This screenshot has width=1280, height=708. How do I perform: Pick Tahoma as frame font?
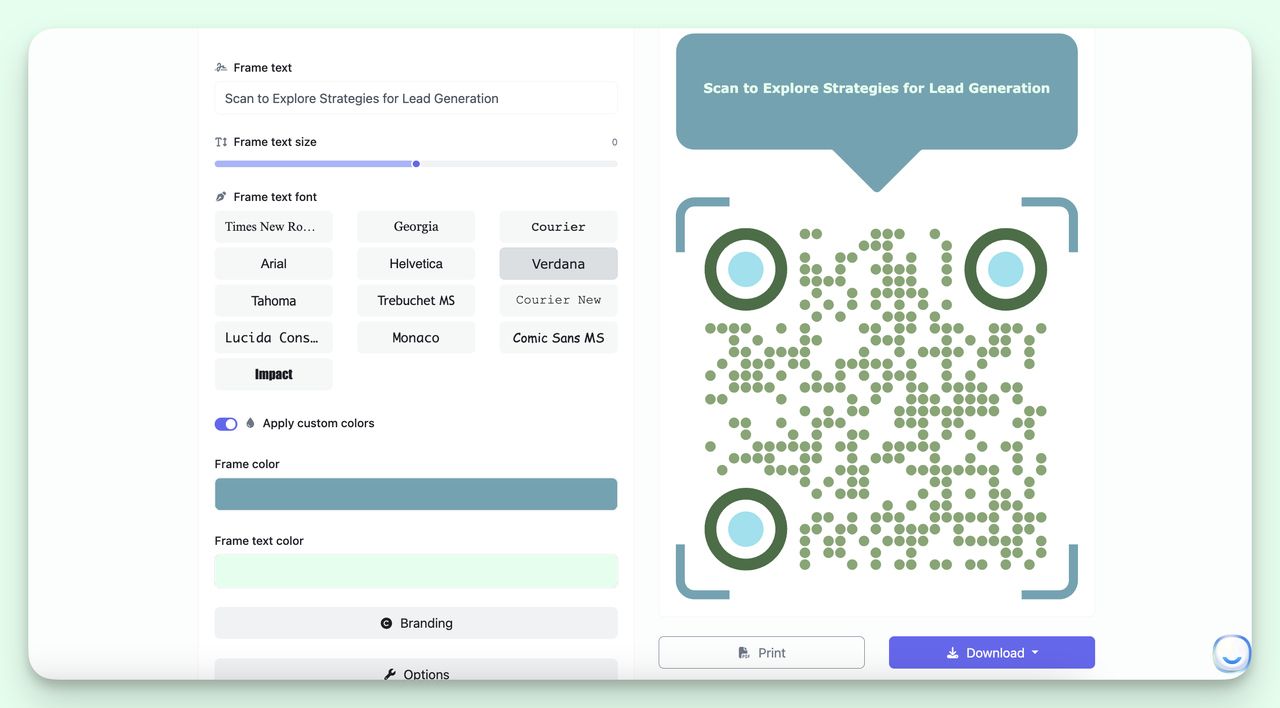[274, 301]
